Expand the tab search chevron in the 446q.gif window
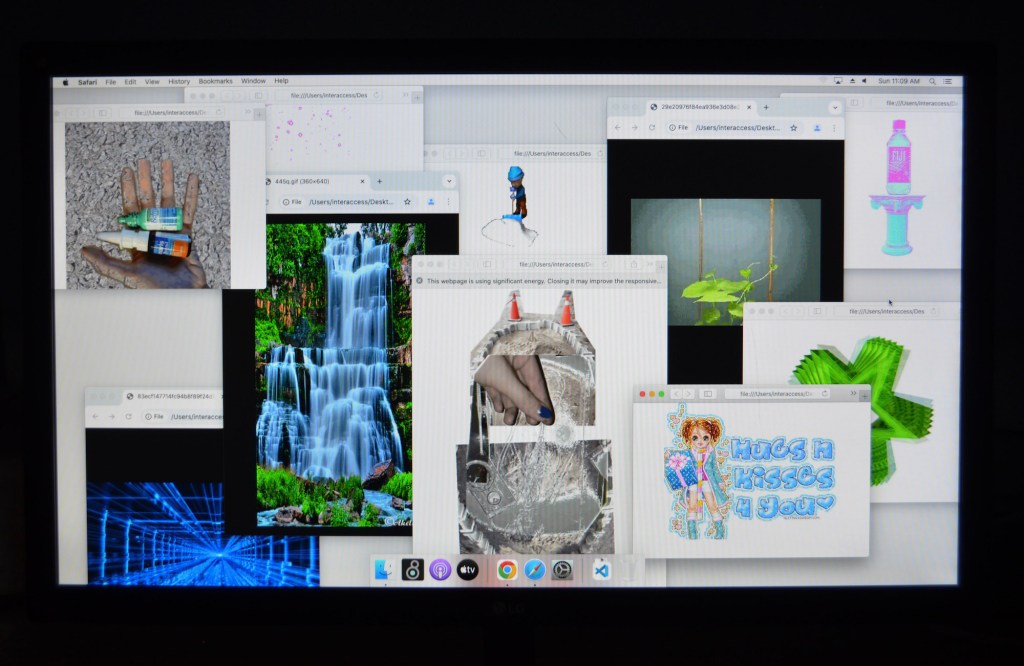This screenshot has height=666, width=1024. click(x=449, y=181)
